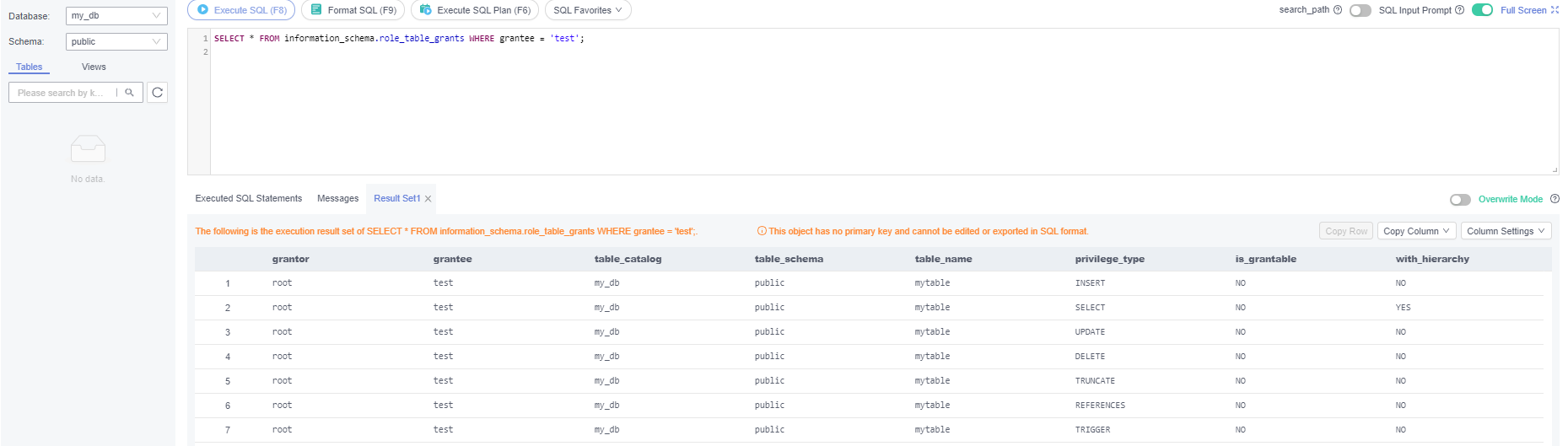Switch to the Views tab
The width and height of the screenshot is (1568, 446).
[94, 67]
